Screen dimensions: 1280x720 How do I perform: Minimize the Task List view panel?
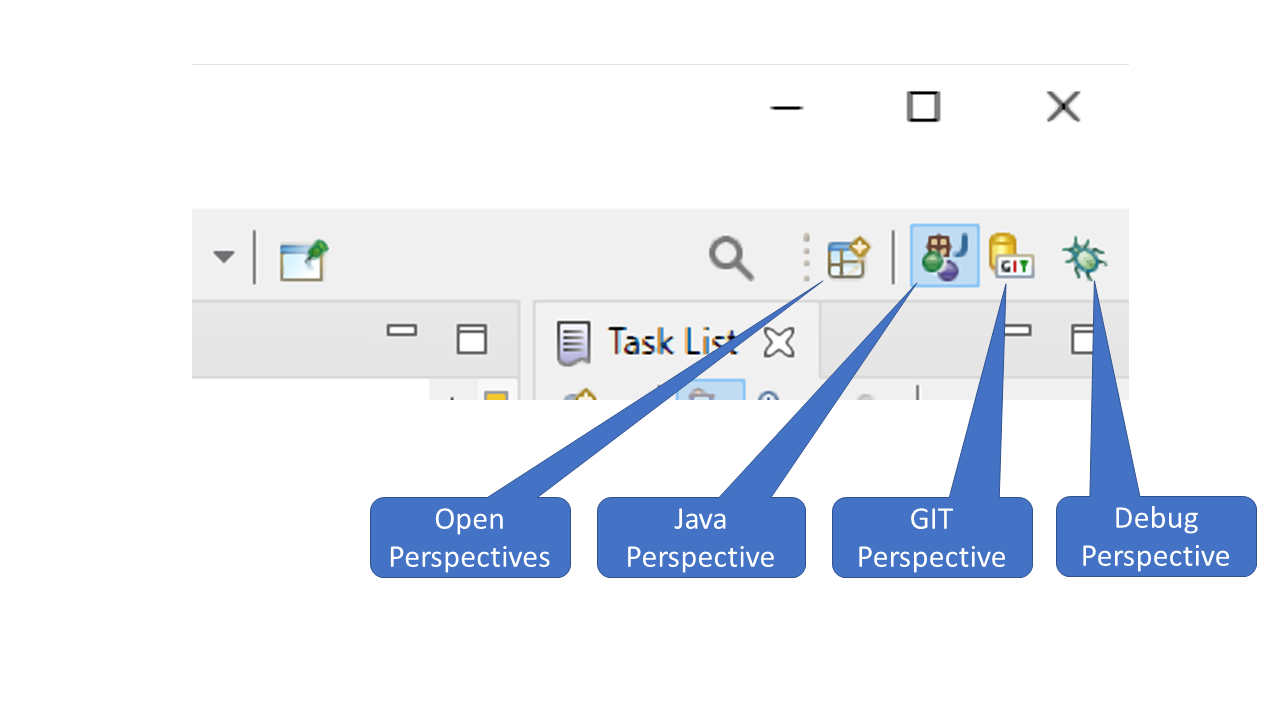coord(1018,331)
